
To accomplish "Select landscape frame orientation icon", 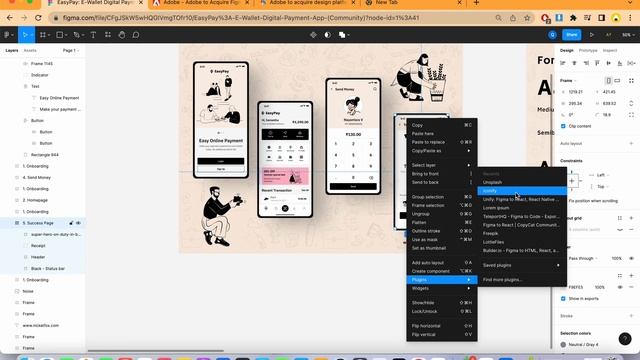I will [x=617, y=80].
